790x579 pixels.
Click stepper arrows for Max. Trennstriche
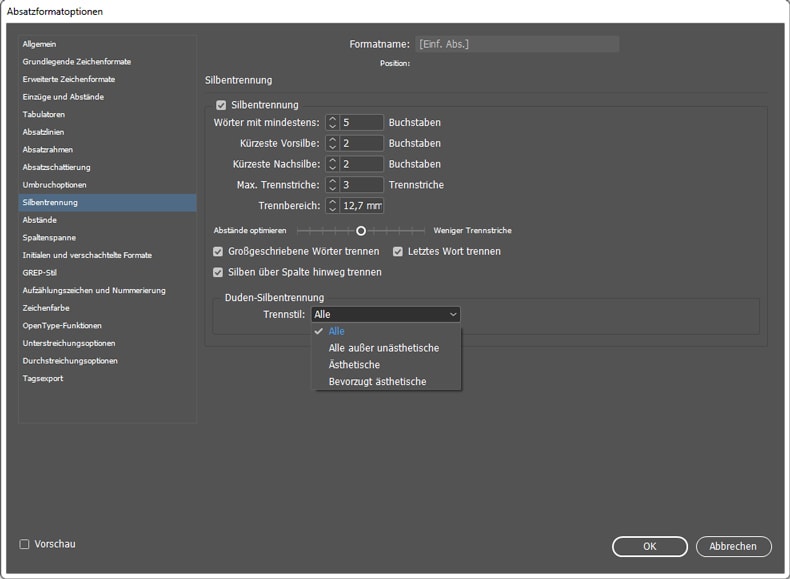(x=333, y=185)
